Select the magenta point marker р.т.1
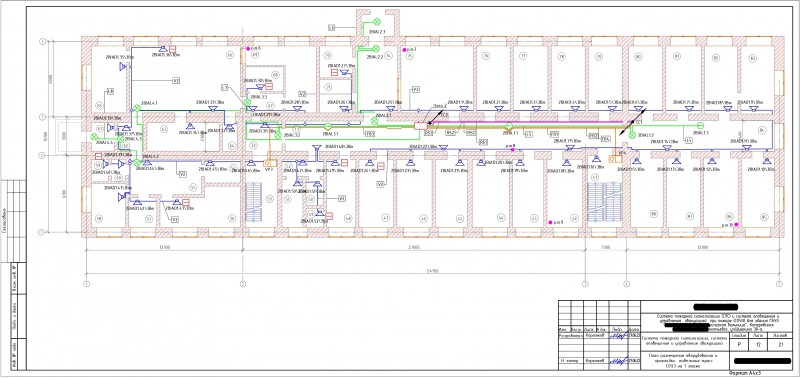 [x=404, y=50]
